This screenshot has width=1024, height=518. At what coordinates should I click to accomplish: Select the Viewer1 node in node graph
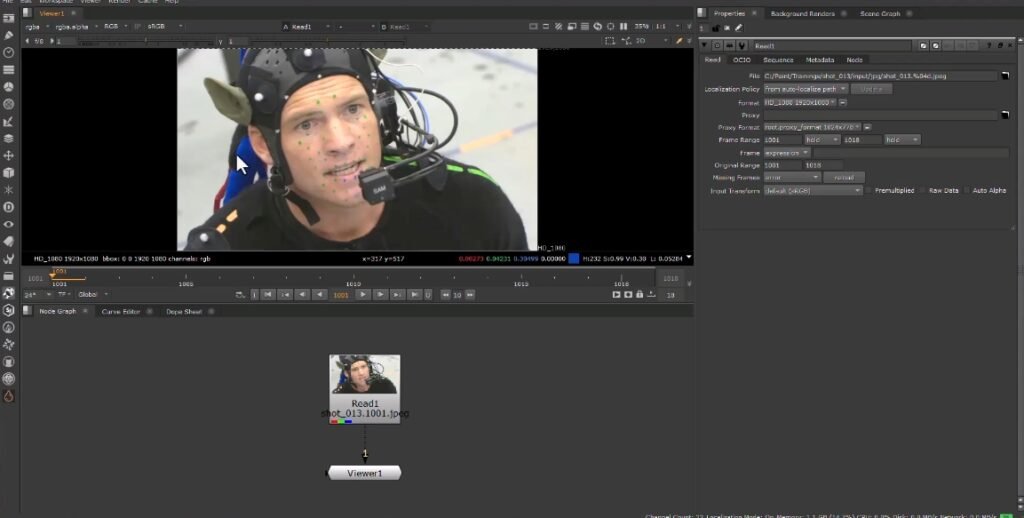[364, 473]
